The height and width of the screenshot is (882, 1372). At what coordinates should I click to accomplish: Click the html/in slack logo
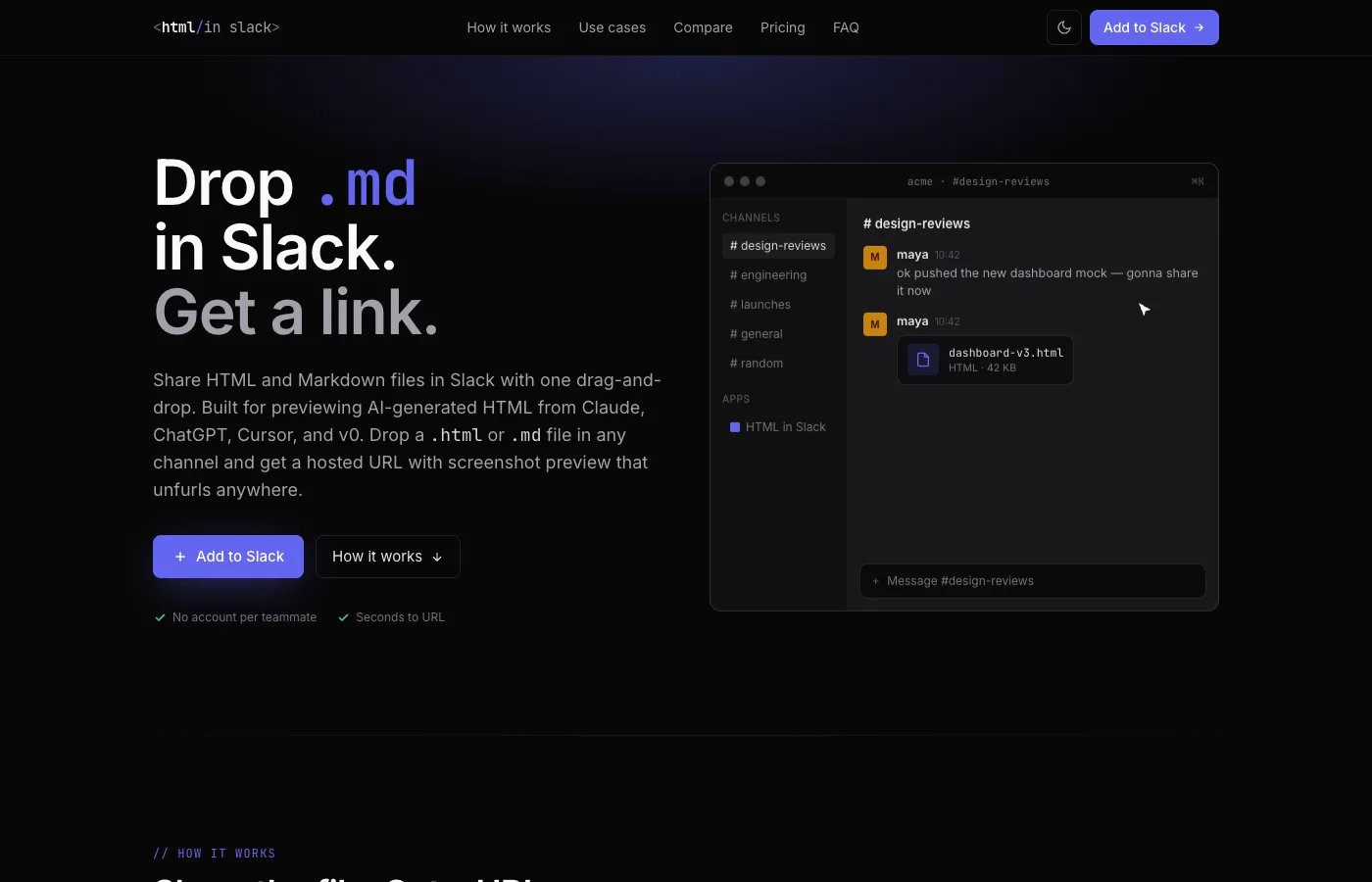coord(217,27)
